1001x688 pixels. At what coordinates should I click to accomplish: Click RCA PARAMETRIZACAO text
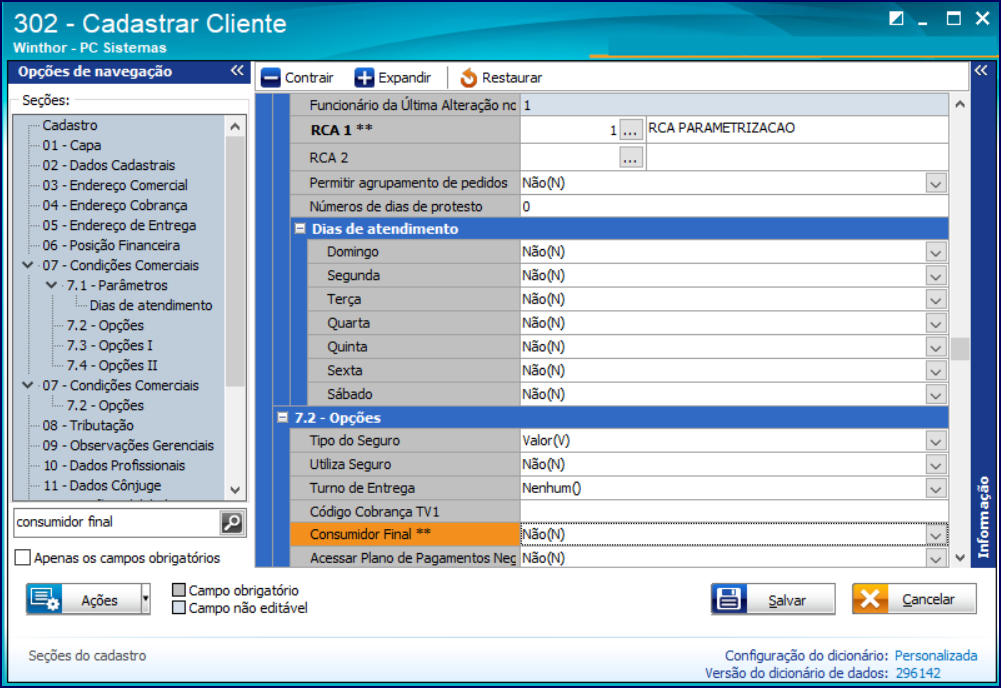coord(721,128)
